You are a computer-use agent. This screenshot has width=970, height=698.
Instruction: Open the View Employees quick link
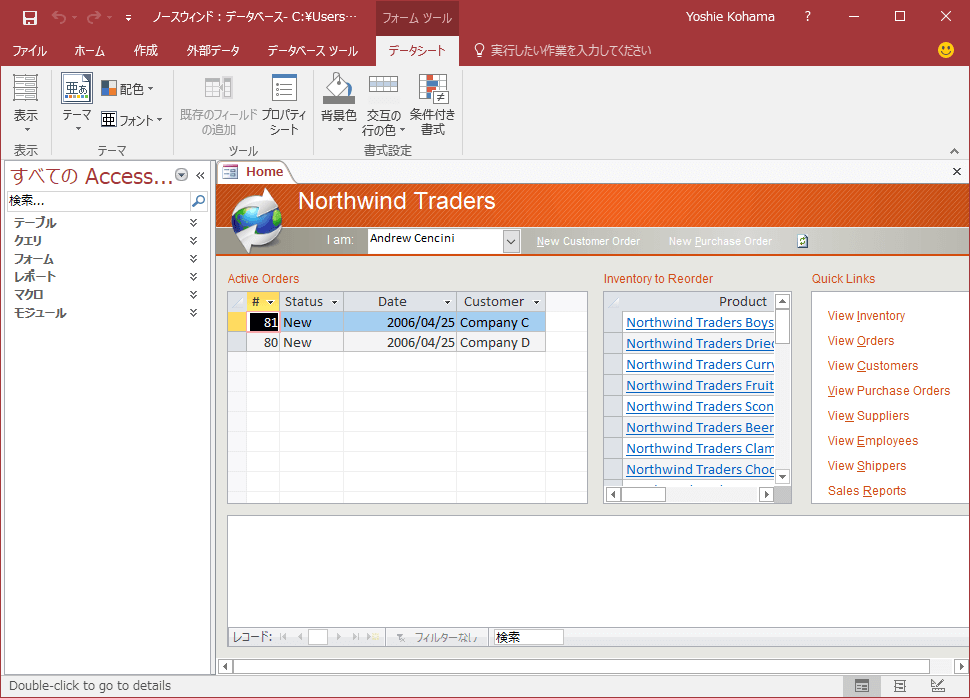(x=873, y=441)
